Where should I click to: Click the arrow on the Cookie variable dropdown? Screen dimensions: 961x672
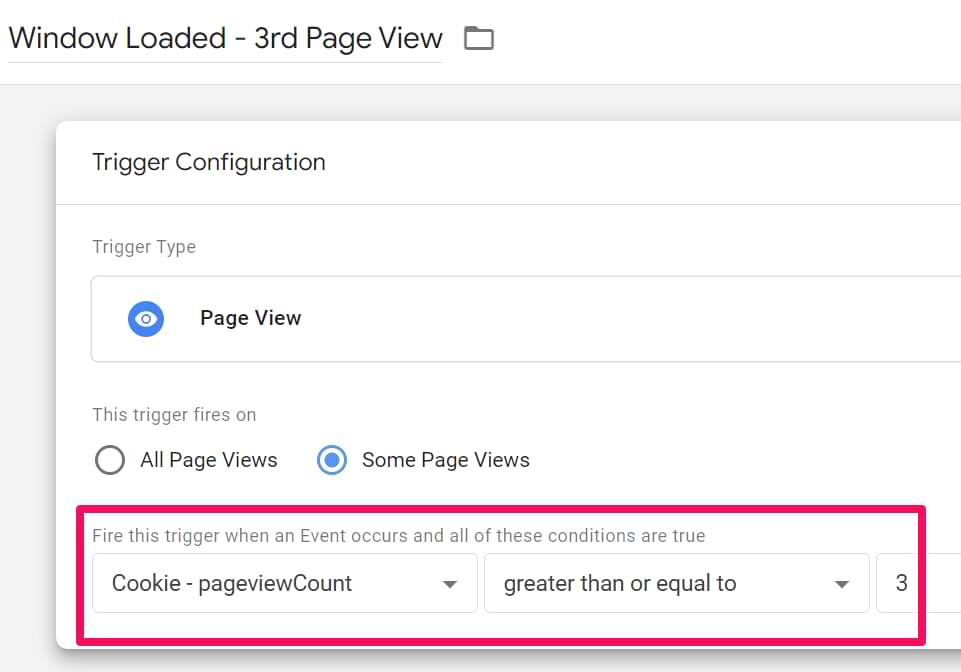point(450,584)
